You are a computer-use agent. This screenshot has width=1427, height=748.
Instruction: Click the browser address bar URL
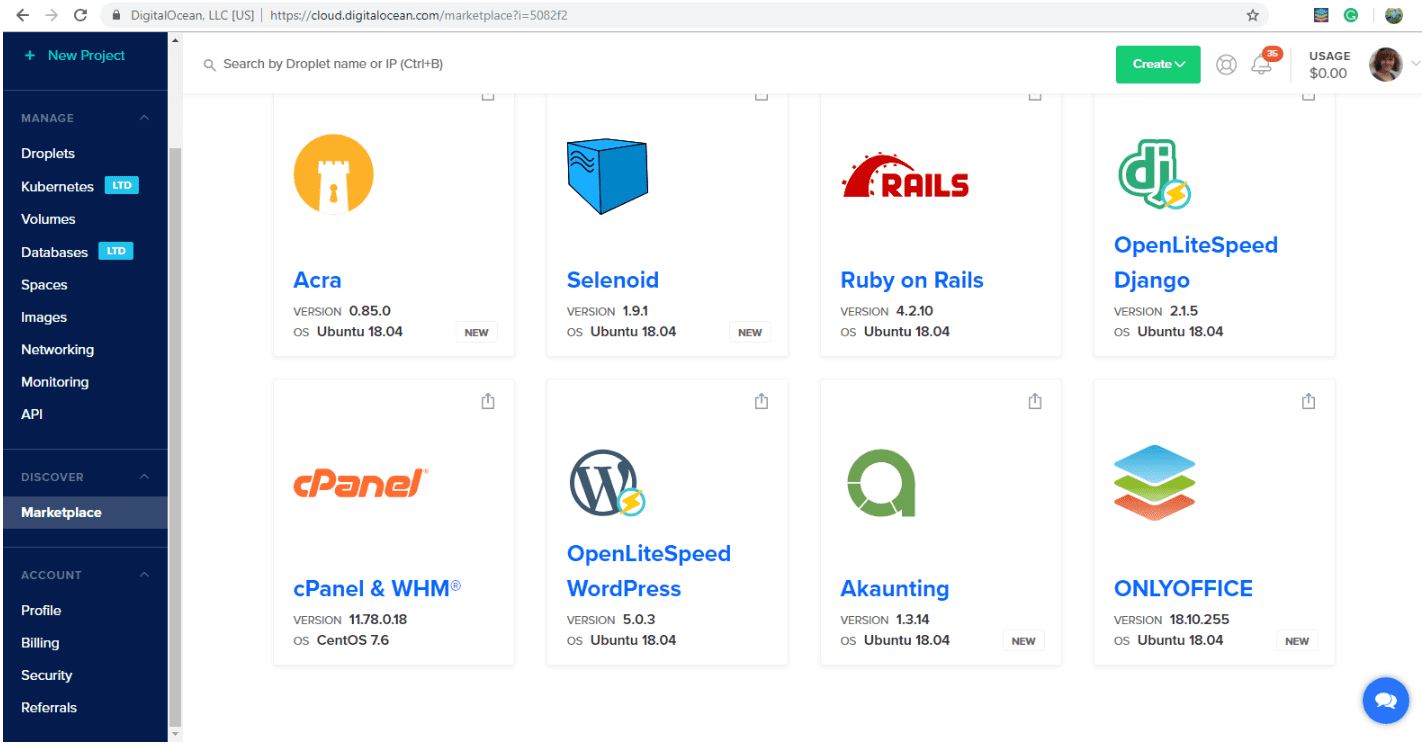[419, 16]
